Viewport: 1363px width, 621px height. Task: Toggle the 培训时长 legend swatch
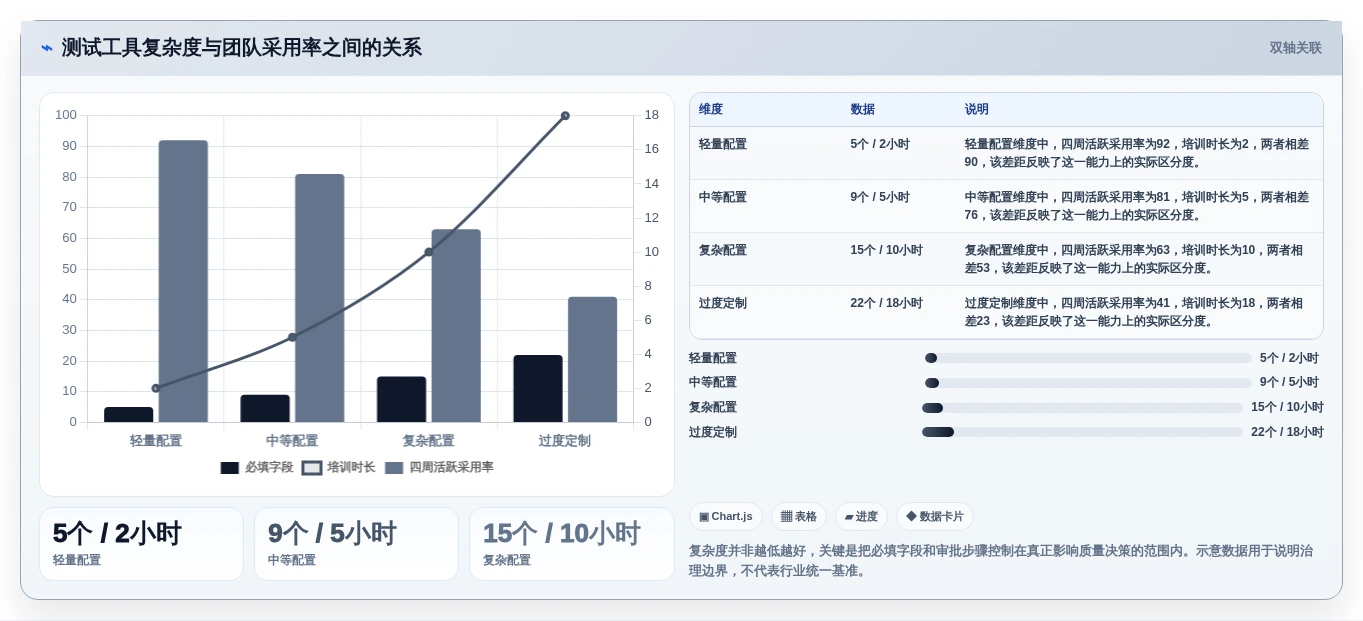pyautogui.click(x=312, y=467)
